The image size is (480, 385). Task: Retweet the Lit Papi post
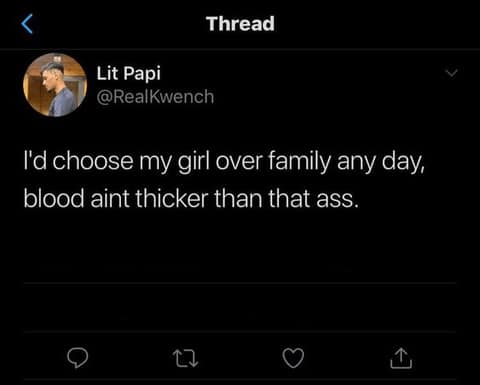tap(186, 358)
